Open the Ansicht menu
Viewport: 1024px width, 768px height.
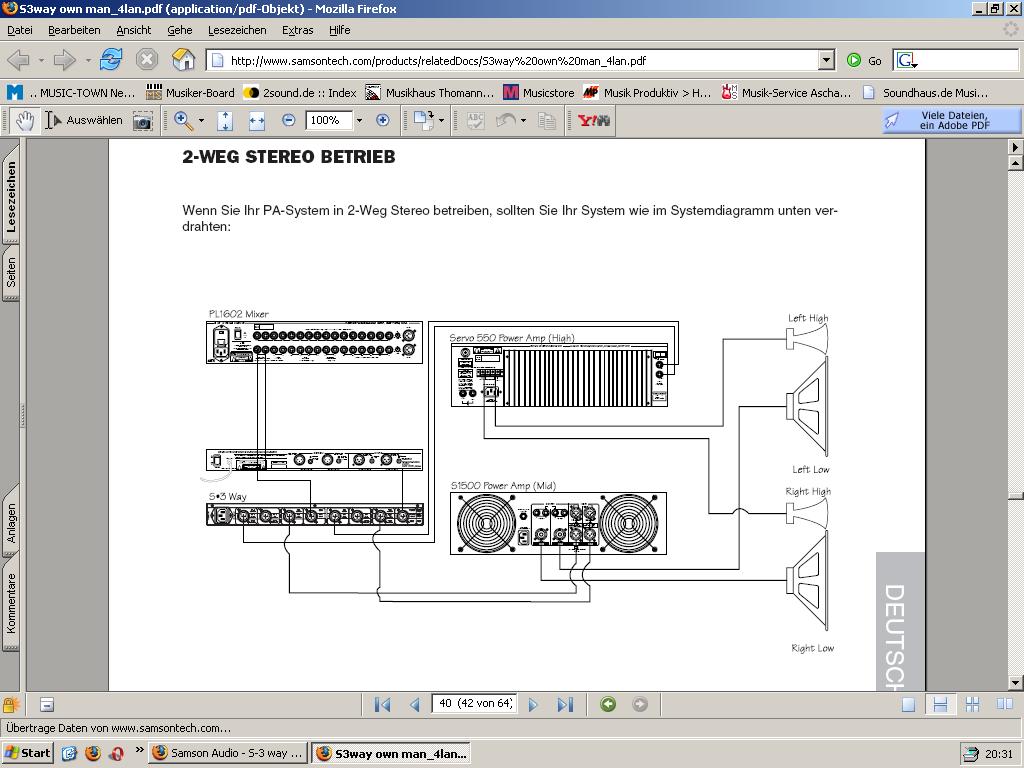point(133,30)
